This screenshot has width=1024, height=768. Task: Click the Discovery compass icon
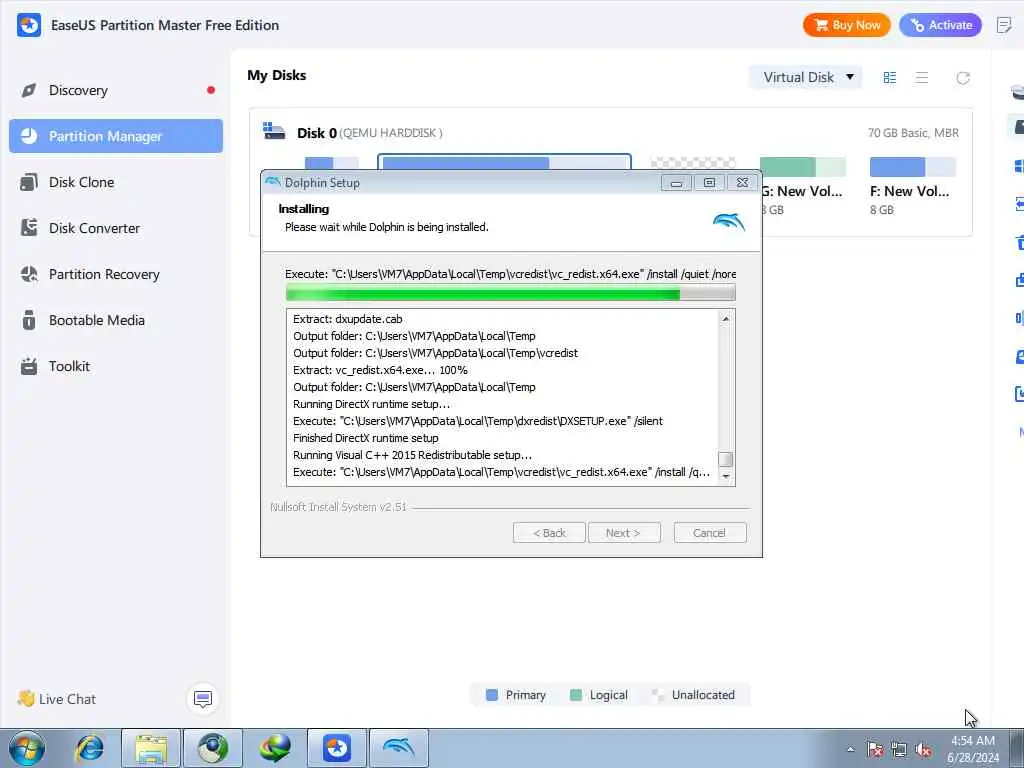pos(29,90)
